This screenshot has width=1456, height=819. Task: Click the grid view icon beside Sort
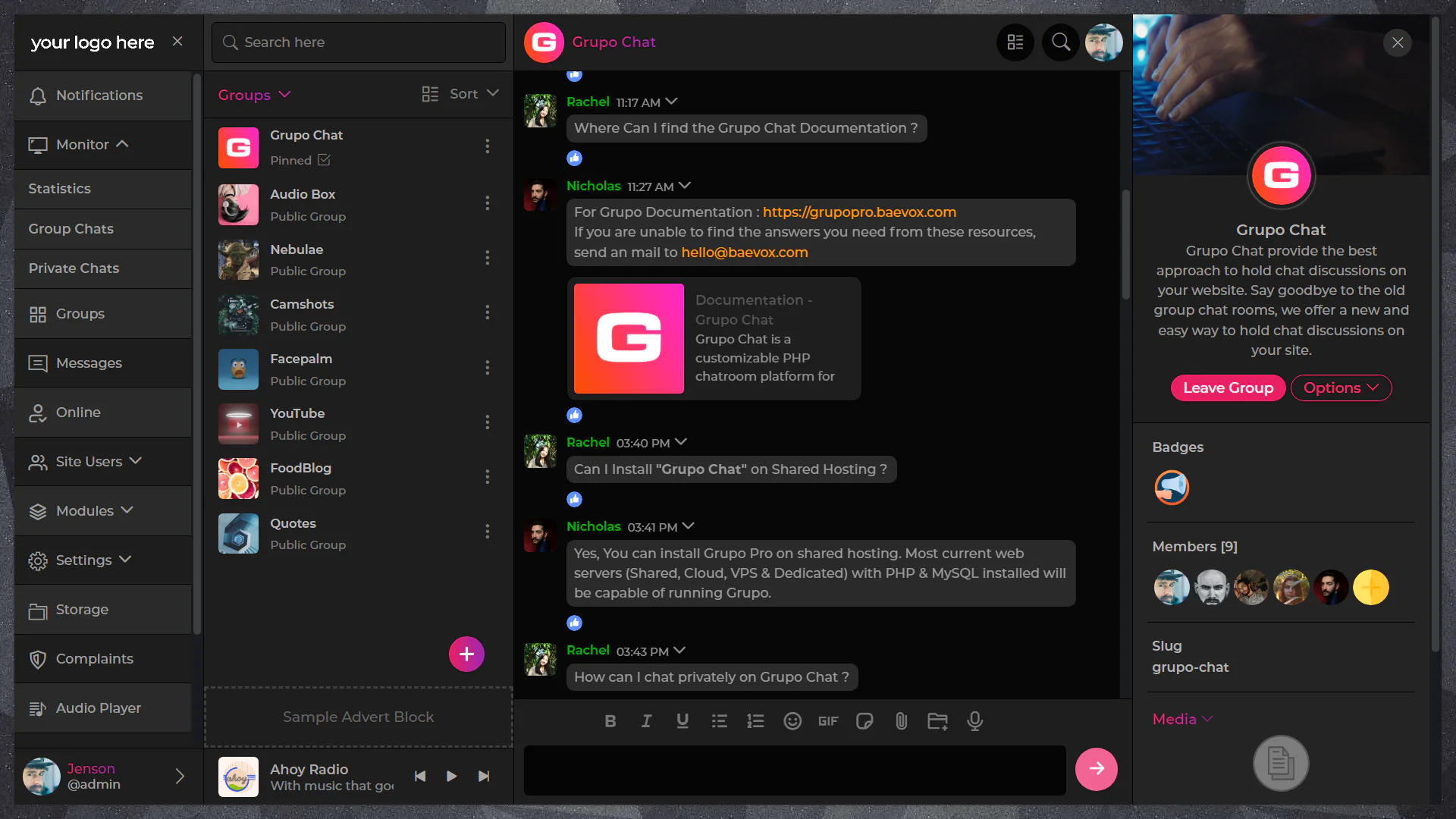[x=429, y=94]
